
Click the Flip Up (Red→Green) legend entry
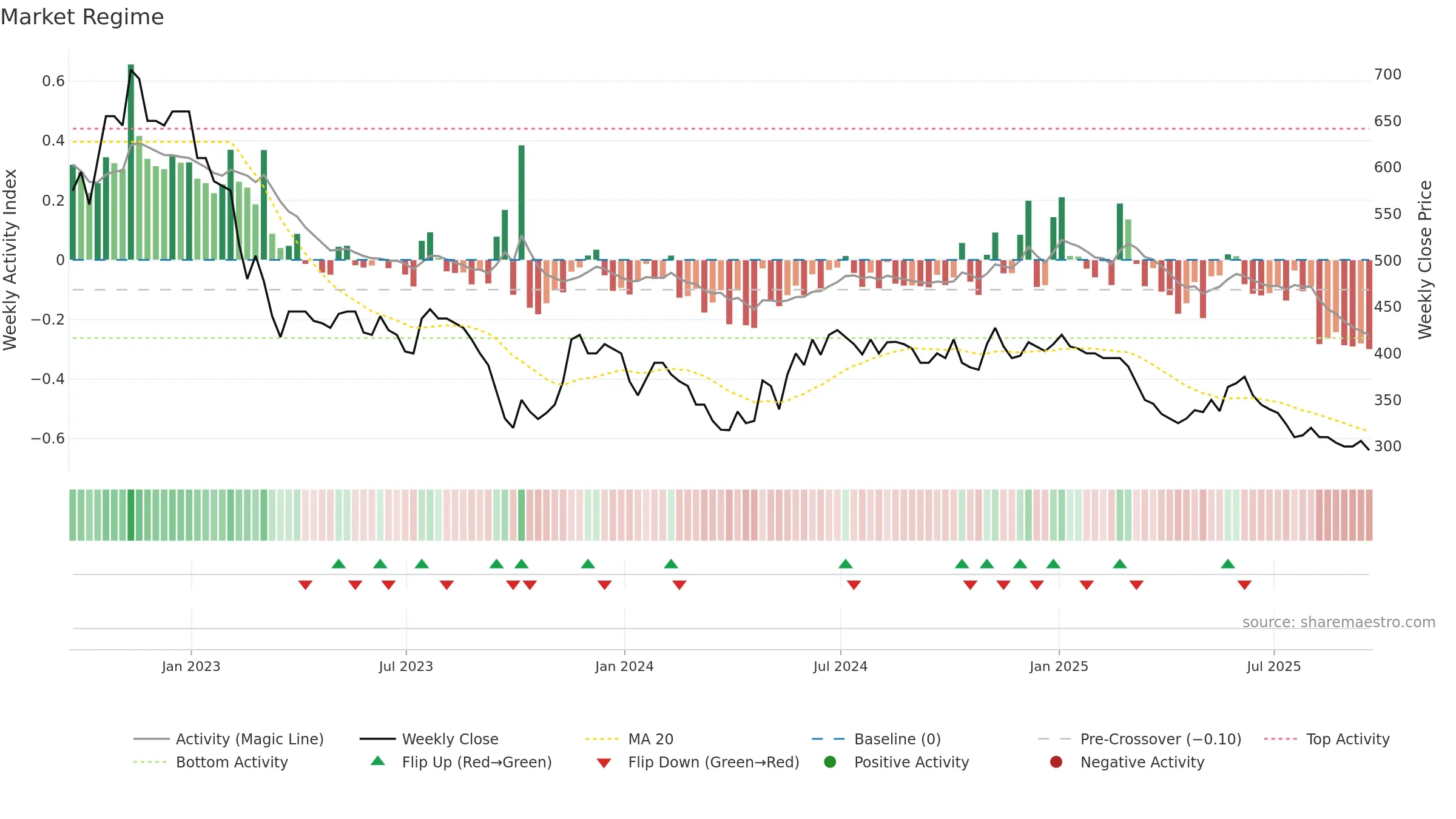[461, 762]
